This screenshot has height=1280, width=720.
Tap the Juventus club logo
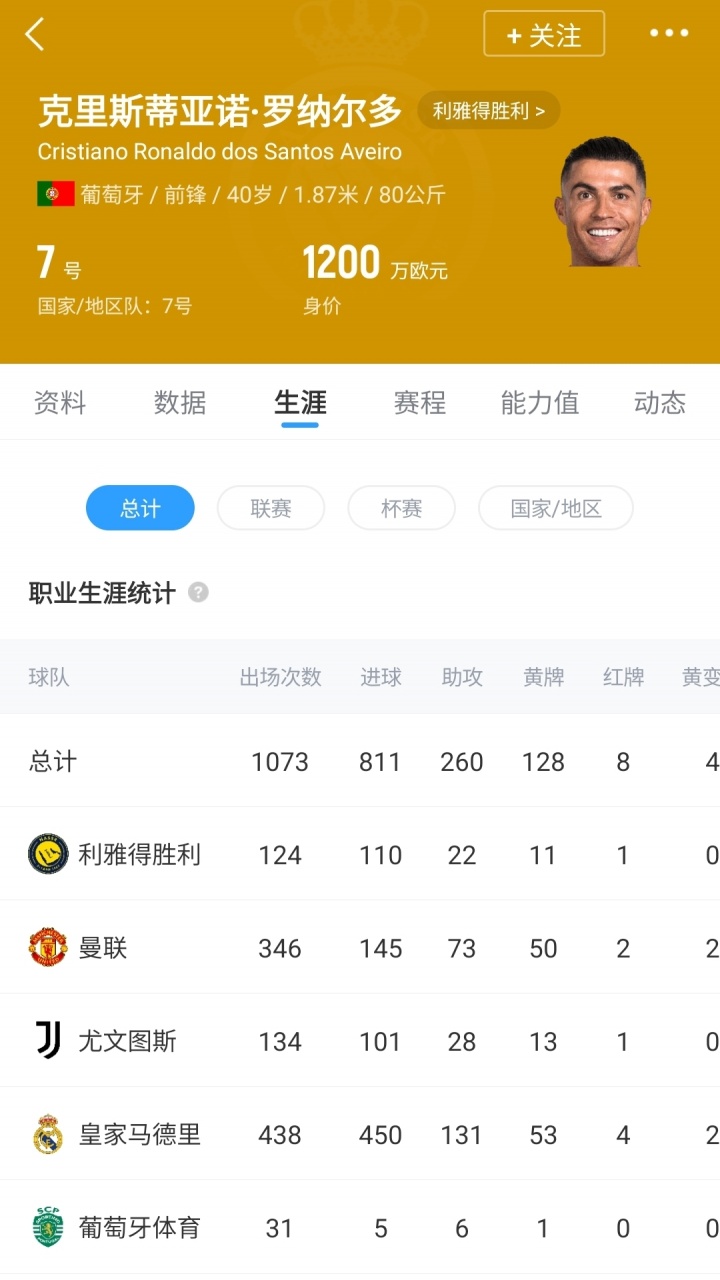47,1041
